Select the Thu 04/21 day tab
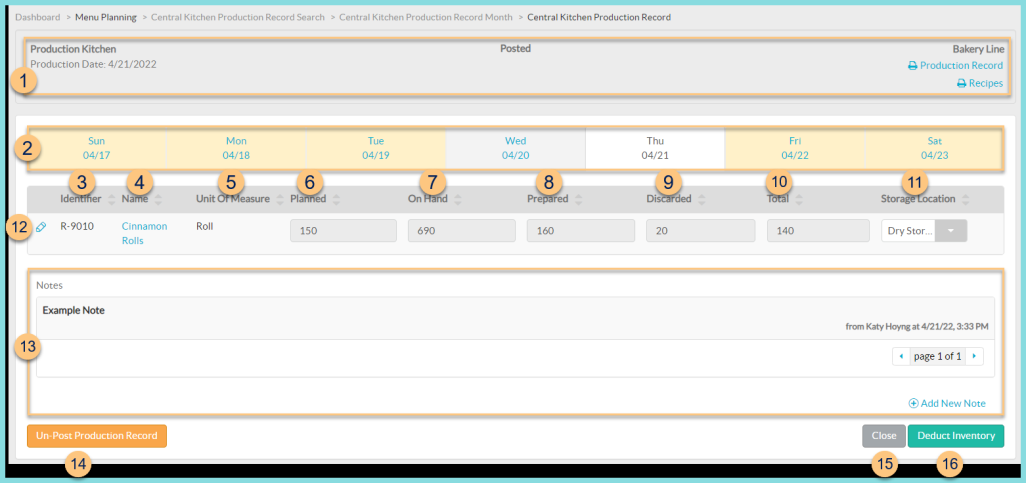 tap(655, 148)
